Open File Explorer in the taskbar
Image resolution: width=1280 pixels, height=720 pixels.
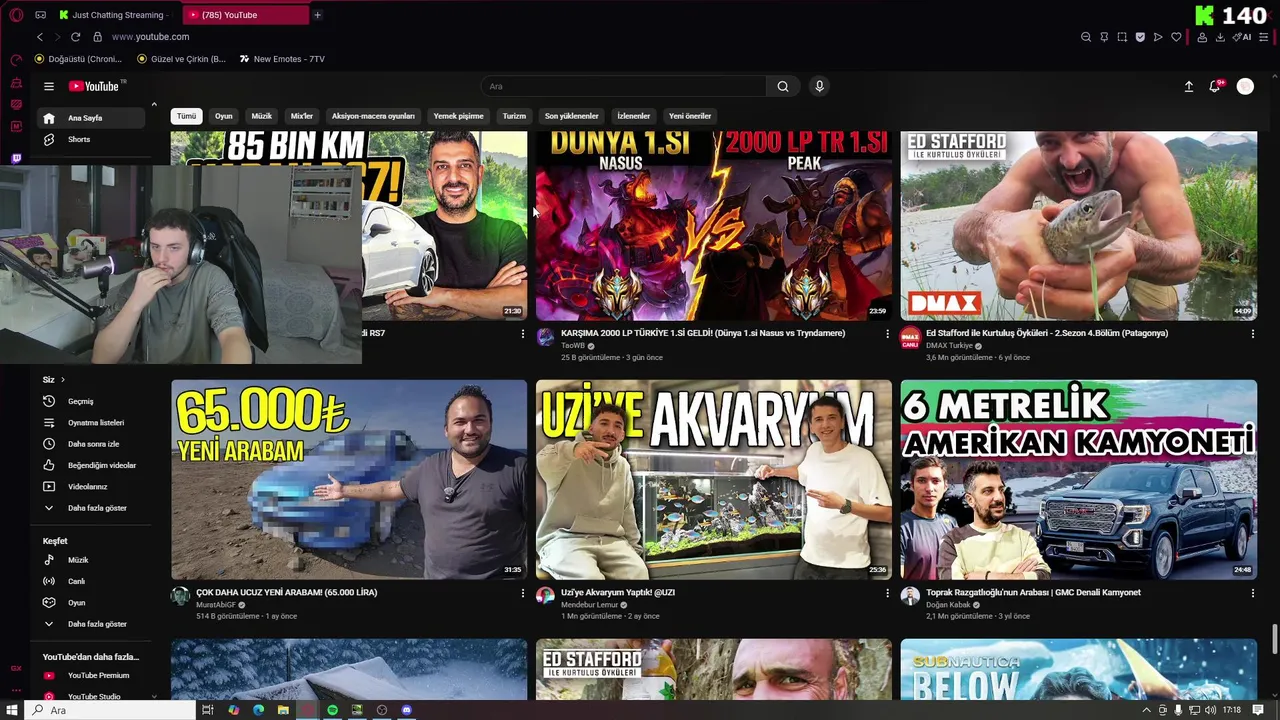(283, 710)
